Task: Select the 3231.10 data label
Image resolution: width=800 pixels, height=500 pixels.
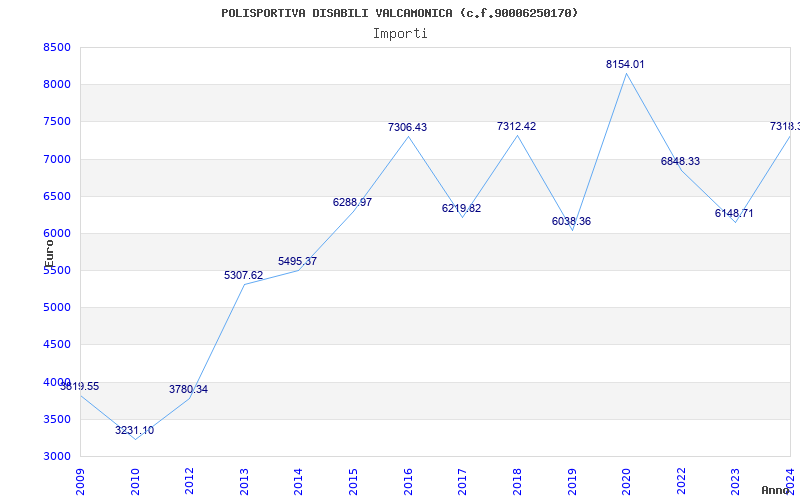Action: 134,431
